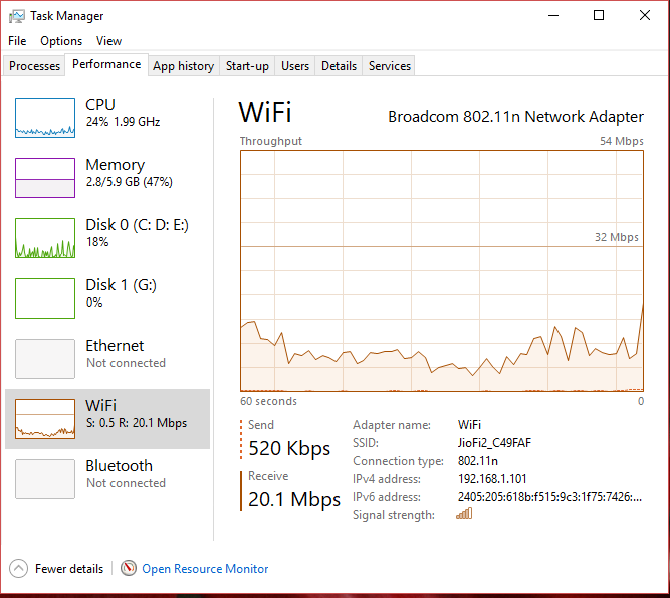
Task: Click the WiFi signal strength bars icon
Action: pos(464,513)
